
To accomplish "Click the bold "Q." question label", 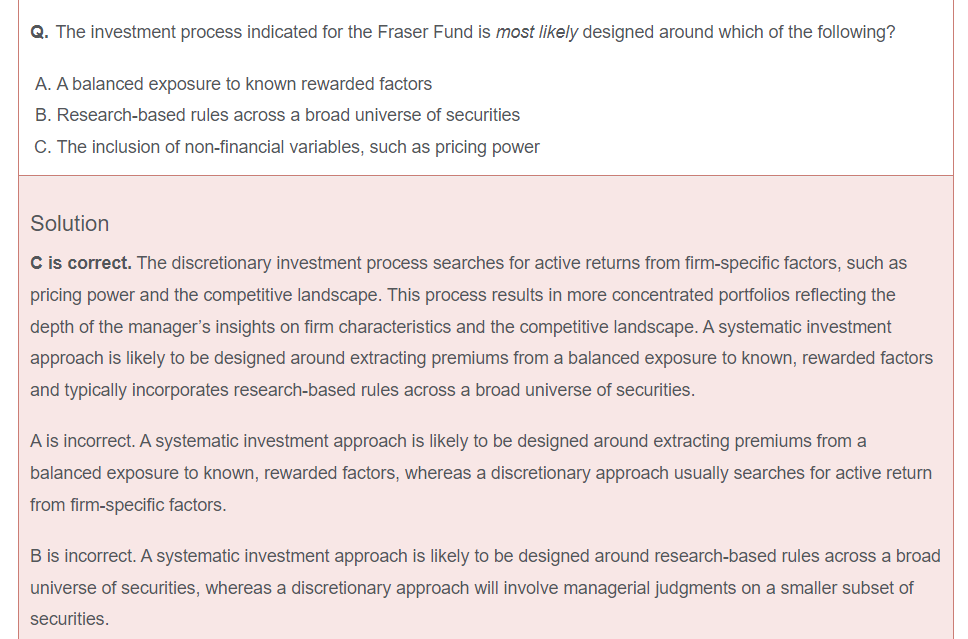I will point(40,32).
